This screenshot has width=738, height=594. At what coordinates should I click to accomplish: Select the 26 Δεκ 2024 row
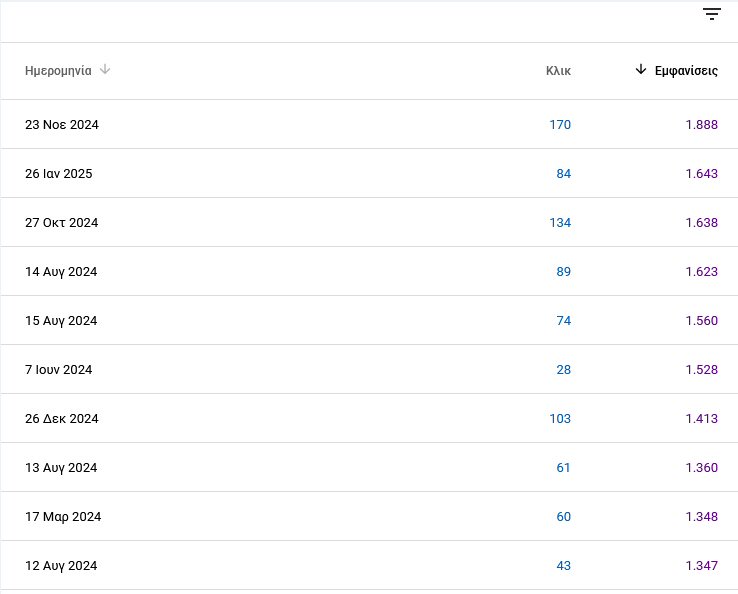click(x=369, y=418)
